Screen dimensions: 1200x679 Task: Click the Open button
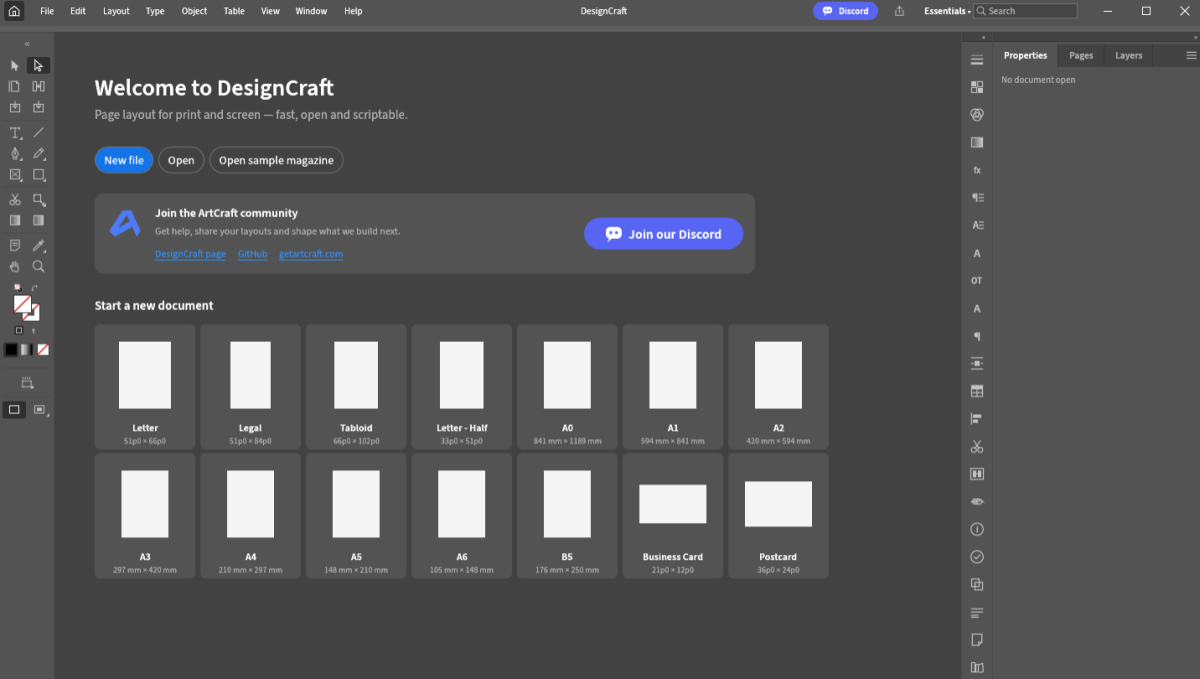[181, 160]
